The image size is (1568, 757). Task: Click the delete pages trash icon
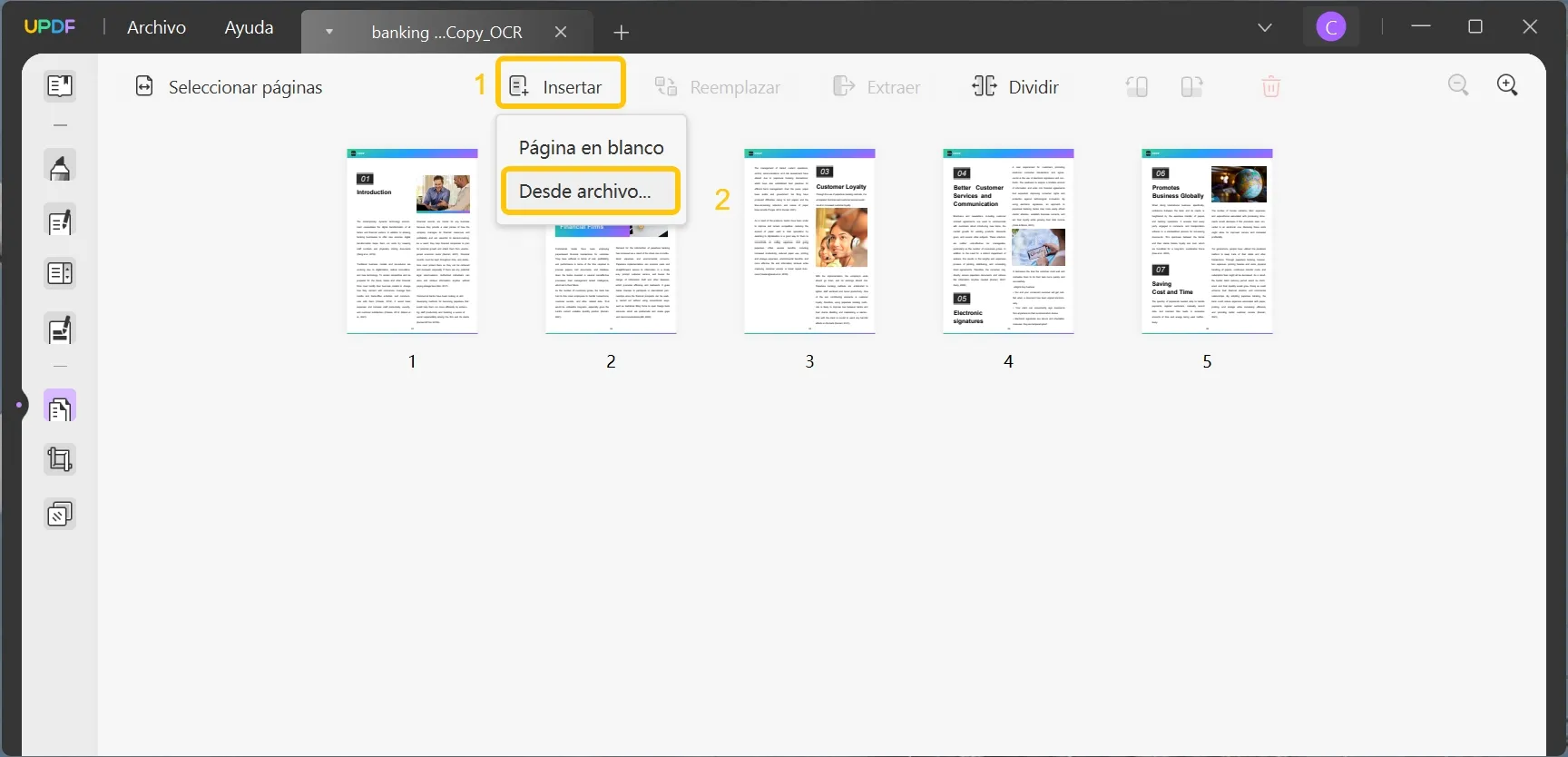[1271, 87]
